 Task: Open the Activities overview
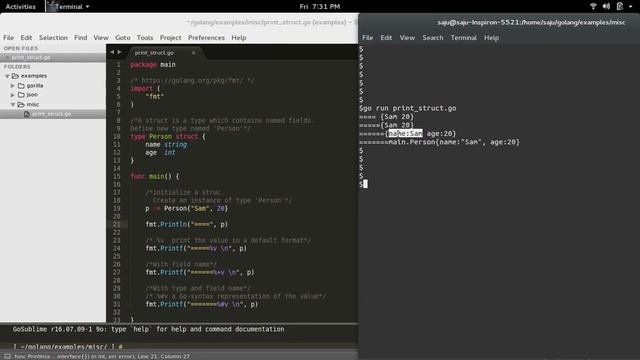coord(20,7)
